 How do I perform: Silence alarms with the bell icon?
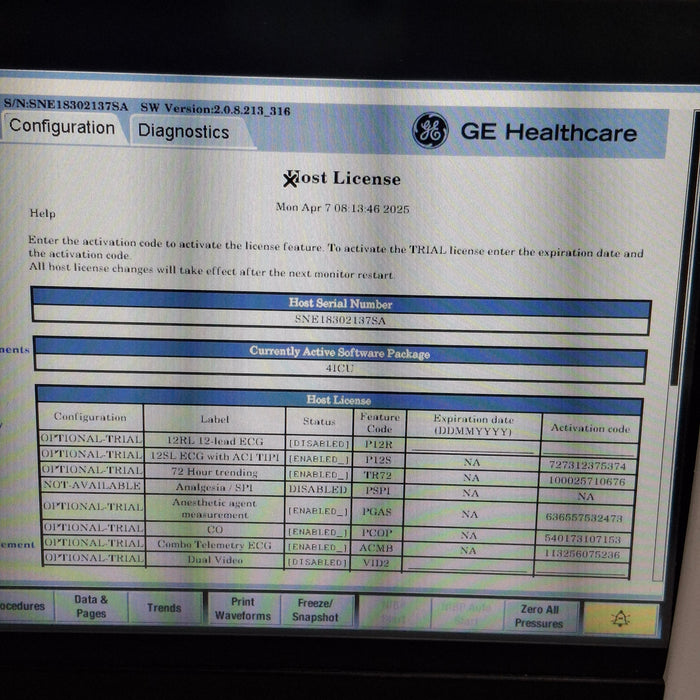tap(621, 619)
